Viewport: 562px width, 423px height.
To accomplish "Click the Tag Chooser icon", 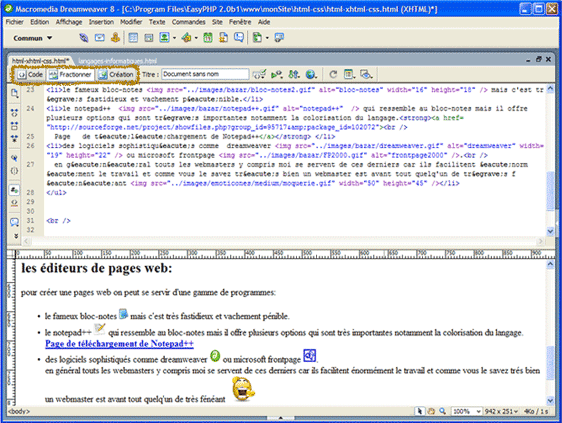I will tap(279, 37).
